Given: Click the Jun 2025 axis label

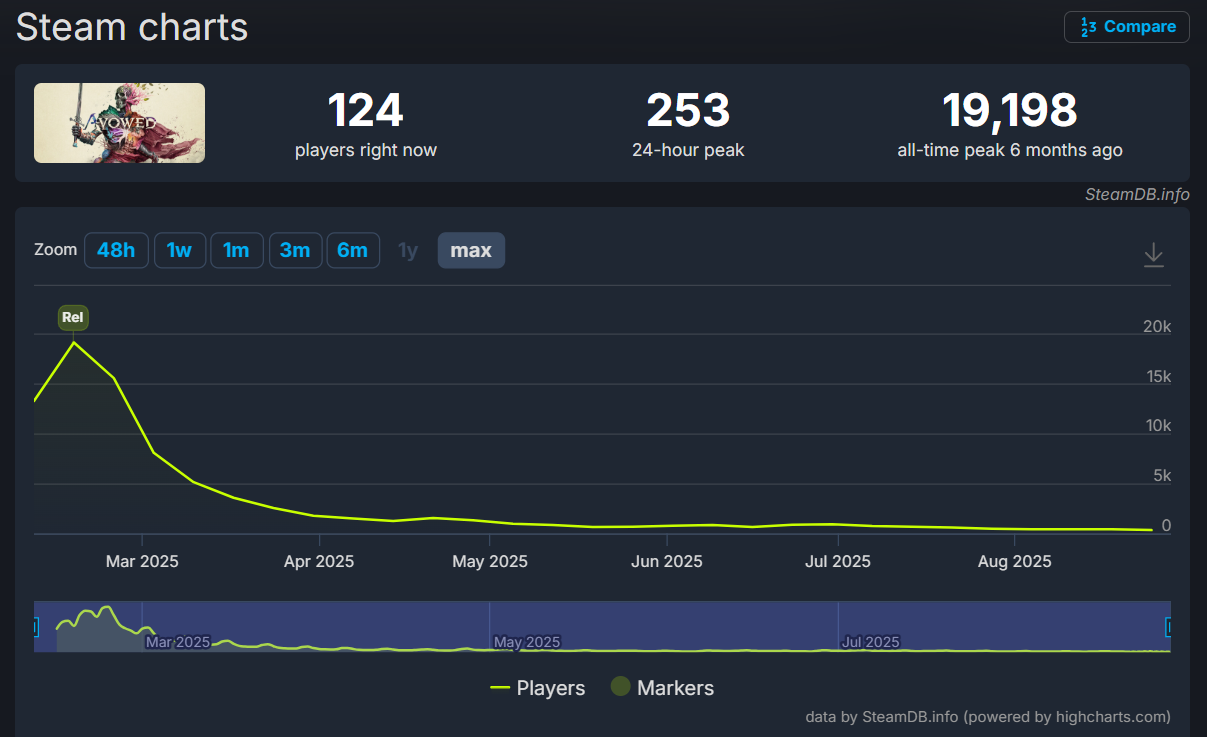Looking at the screenshot, I should 666,561.
